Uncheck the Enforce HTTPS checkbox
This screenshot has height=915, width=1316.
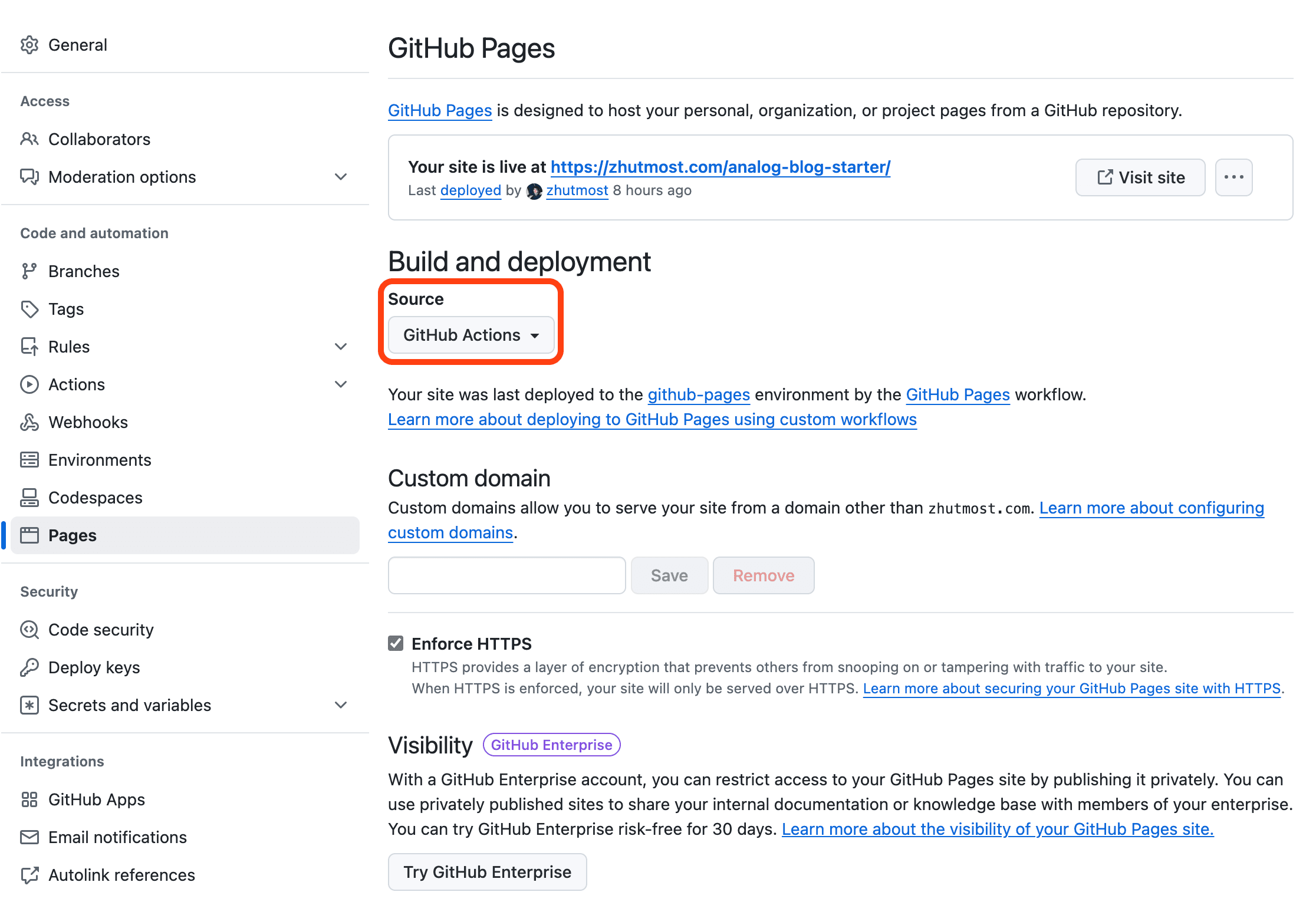pyautogui.click(x=395, y=643)
